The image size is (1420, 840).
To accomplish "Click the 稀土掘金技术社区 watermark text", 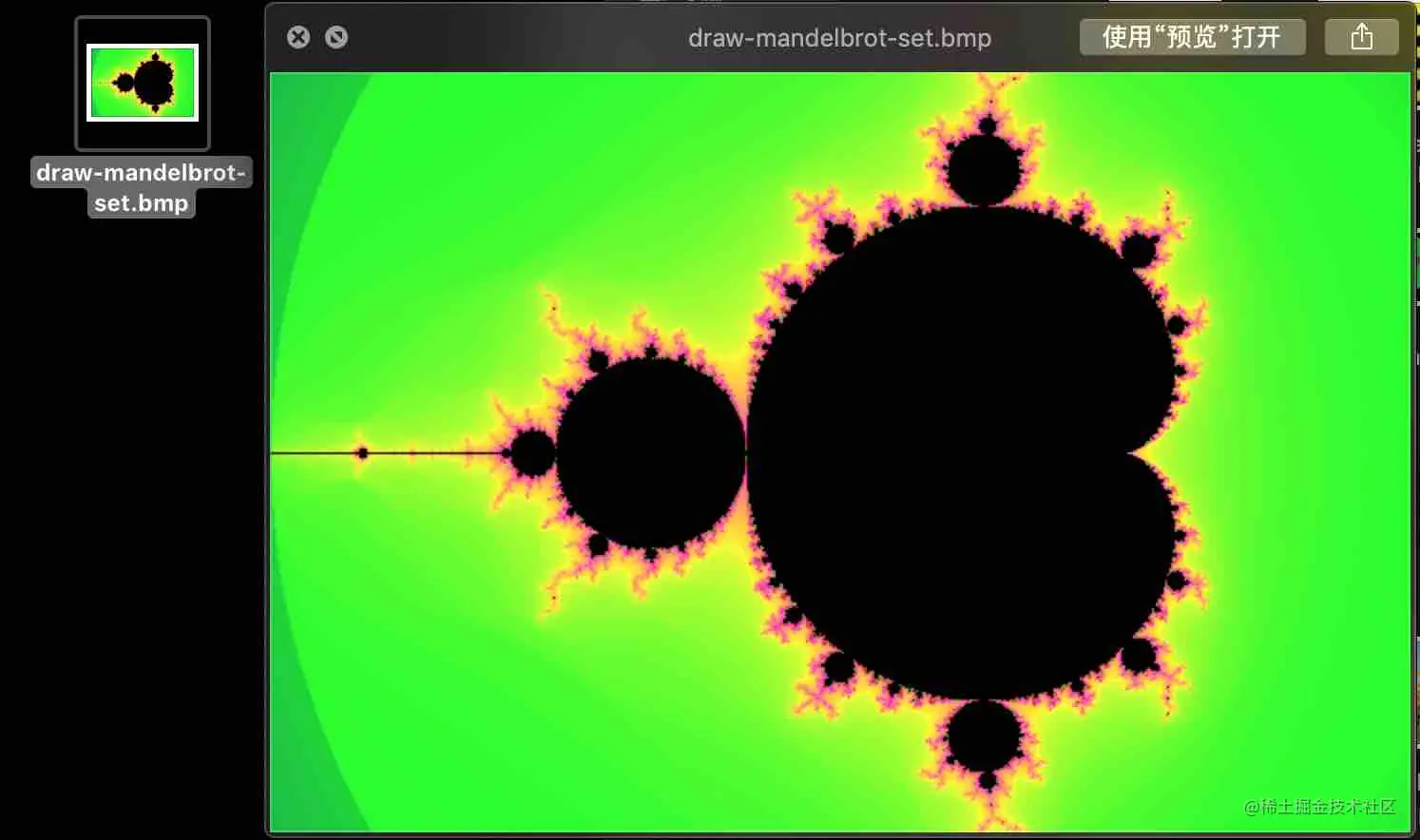I will [1319, 807].
